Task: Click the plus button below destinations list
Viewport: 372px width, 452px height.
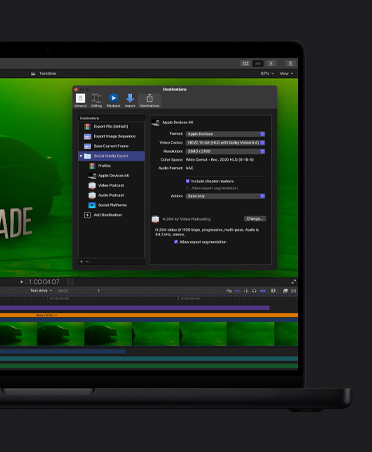Action: (81, 262)
